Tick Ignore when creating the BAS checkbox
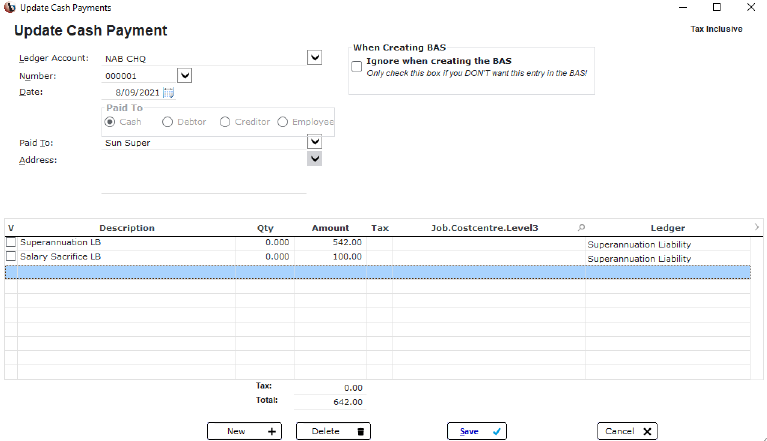The height and width of the screenshot is (441, 767). pos(357,66)
